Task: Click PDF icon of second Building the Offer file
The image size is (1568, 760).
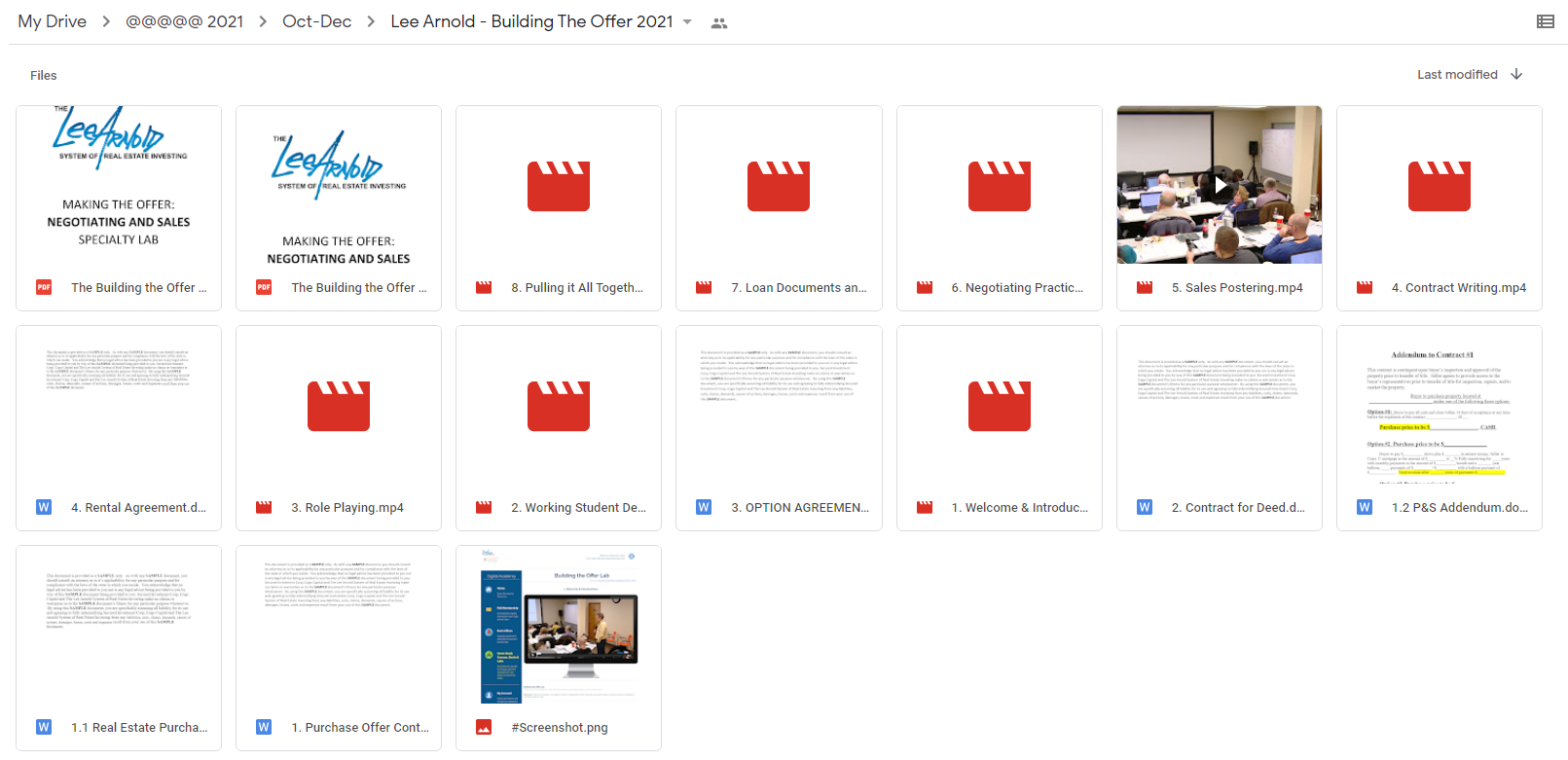Action: pos(264,287)
